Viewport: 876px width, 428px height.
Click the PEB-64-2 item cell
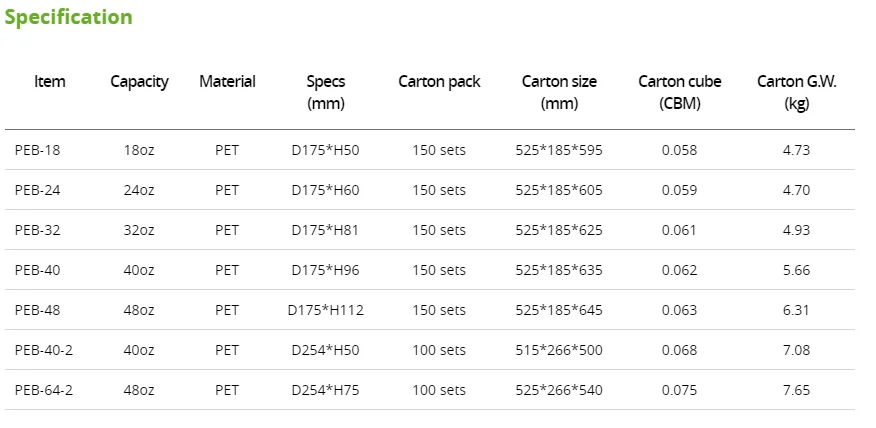coord(43,390)
